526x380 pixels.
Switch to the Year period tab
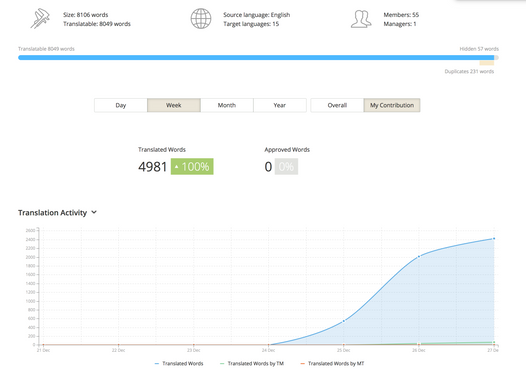click(280, 105)
